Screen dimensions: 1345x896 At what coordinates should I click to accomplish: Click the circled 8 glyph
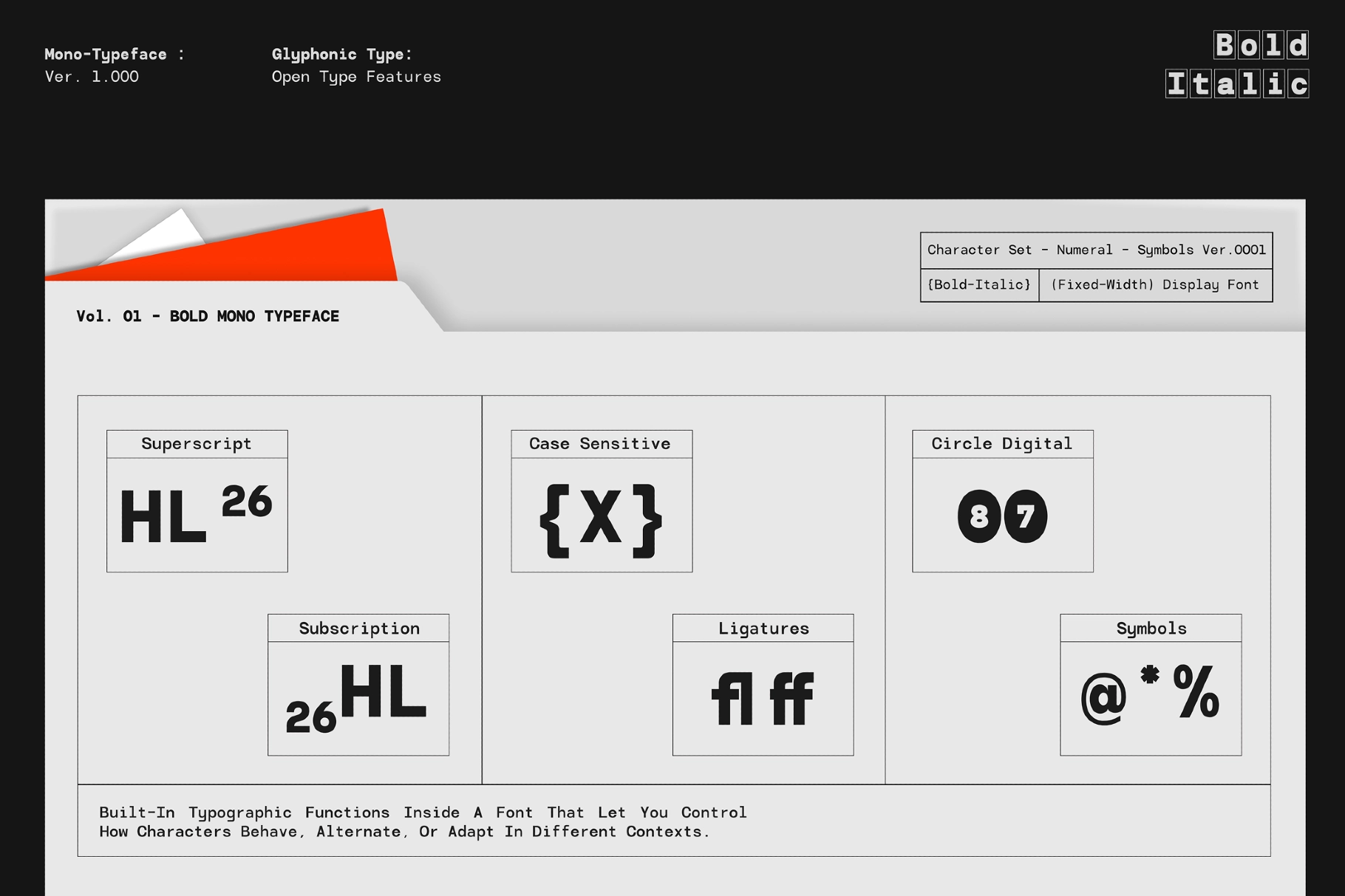979,516
